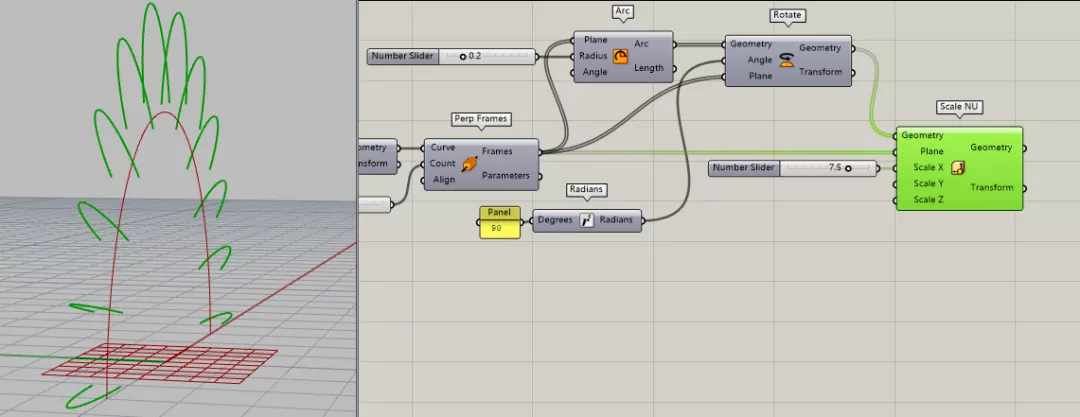Click the Scale NU Transform output

pos(992,187)
